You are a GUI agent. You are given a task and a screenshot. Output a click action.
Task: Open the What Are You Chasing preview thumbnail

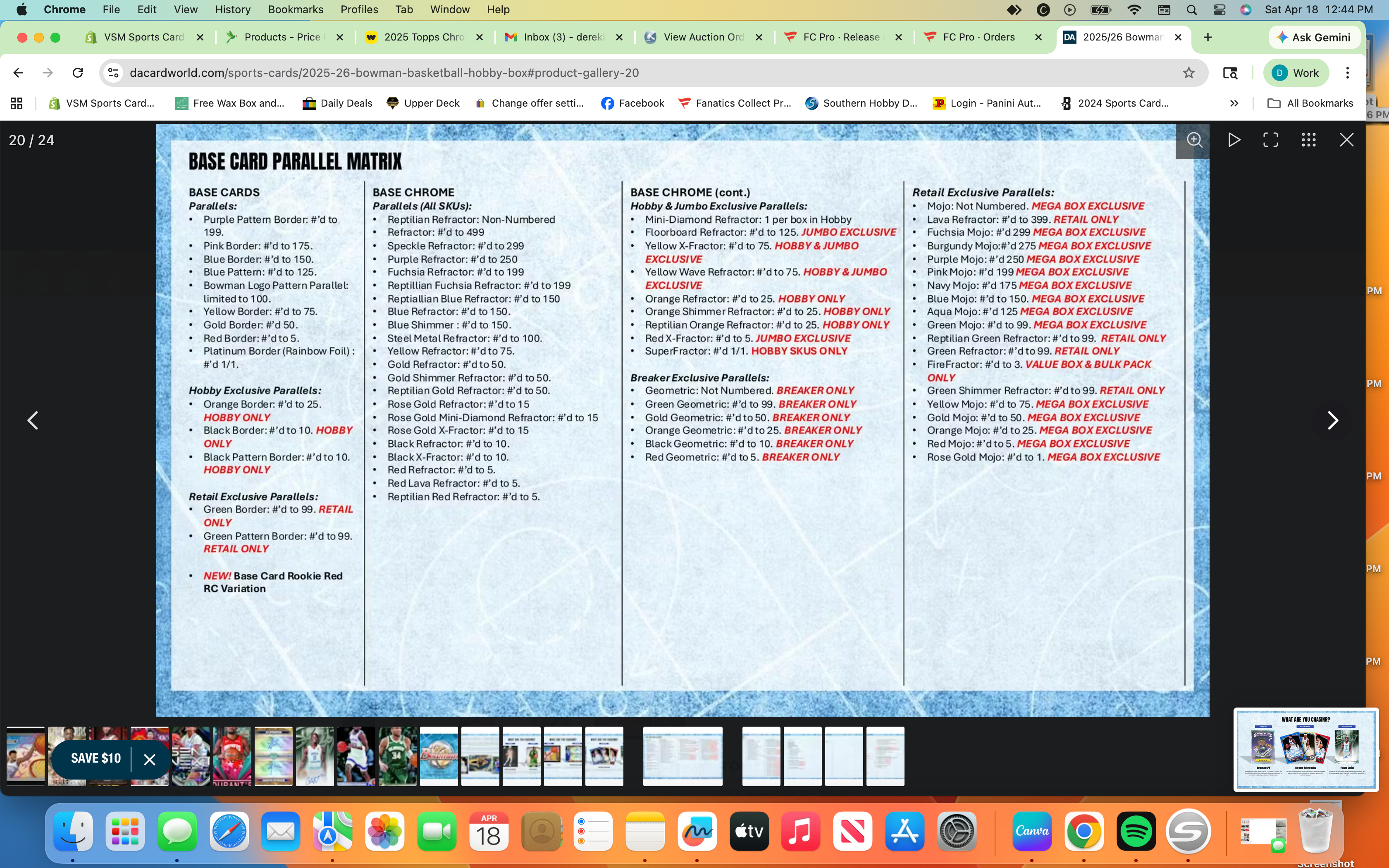tap(1306, 750)
